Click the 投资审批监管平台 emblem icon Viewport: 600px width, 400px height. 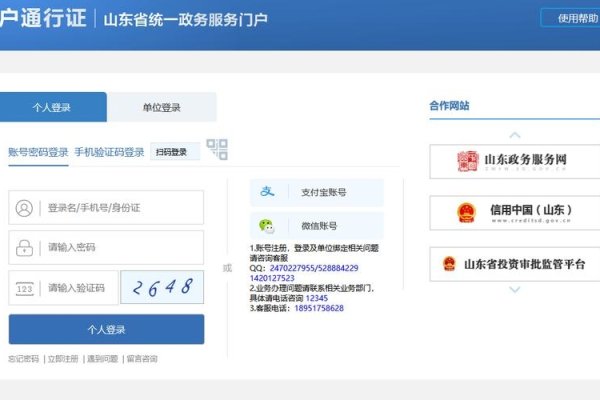click(x=449, y=263)
